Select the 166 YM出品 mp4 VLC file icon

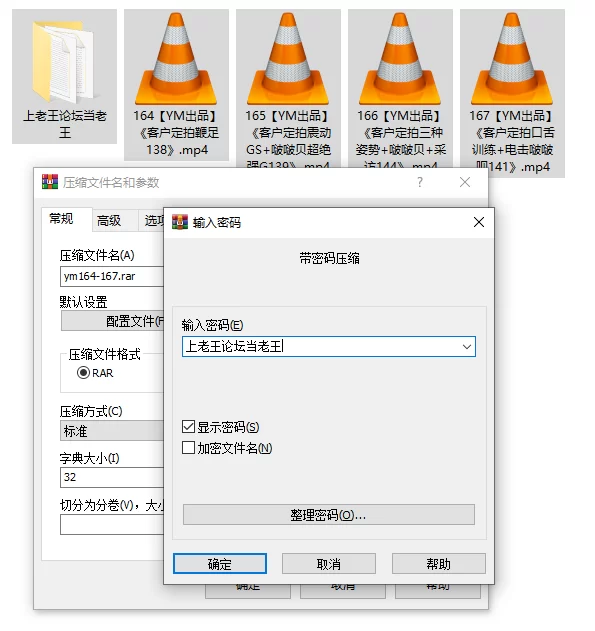click(x=400, y=59)
